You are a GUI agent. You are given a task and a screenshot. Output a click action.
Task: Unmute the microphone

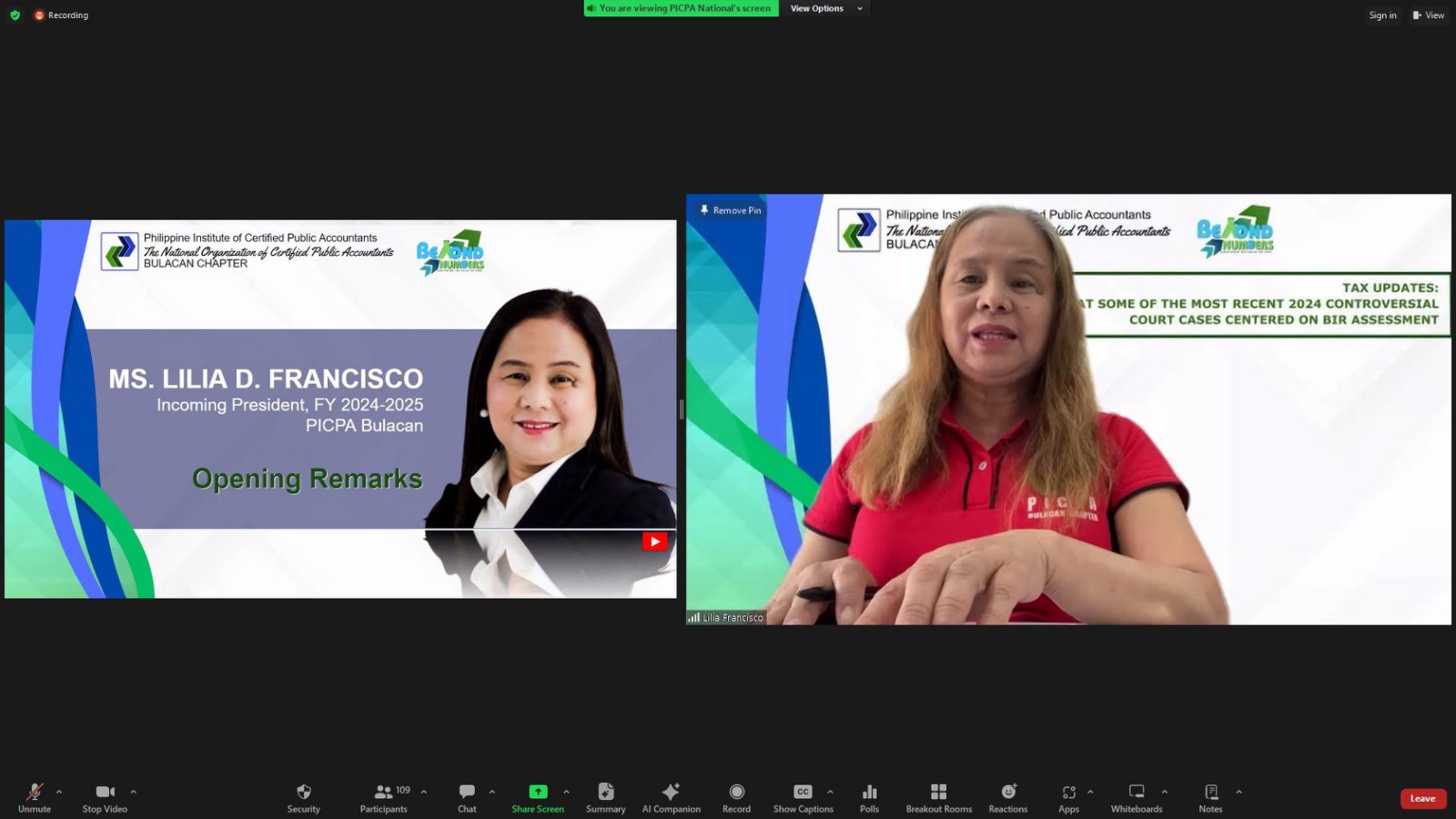(x=35, y=797)
